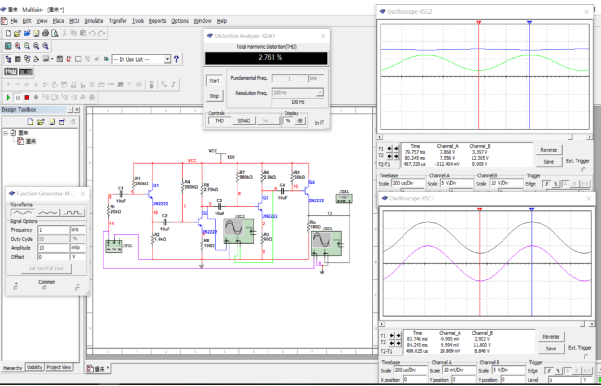Click horizontal scrollbar under Oscilloscope-XSC2 display
This screenshot has height=386, width=601.
pyautogui.click(x=484, y=137)
